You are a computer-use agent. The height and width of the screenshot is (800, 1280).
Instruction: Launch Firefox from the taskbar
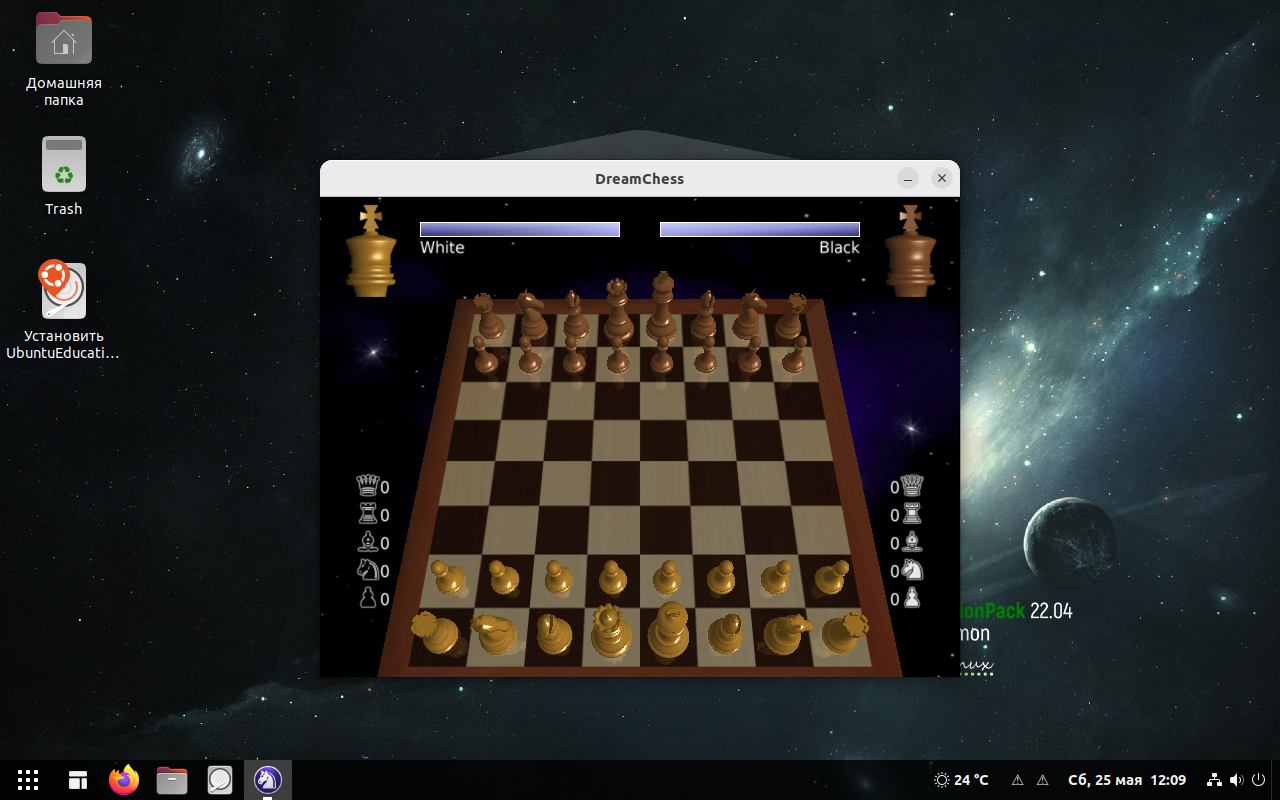coord(125,780)
